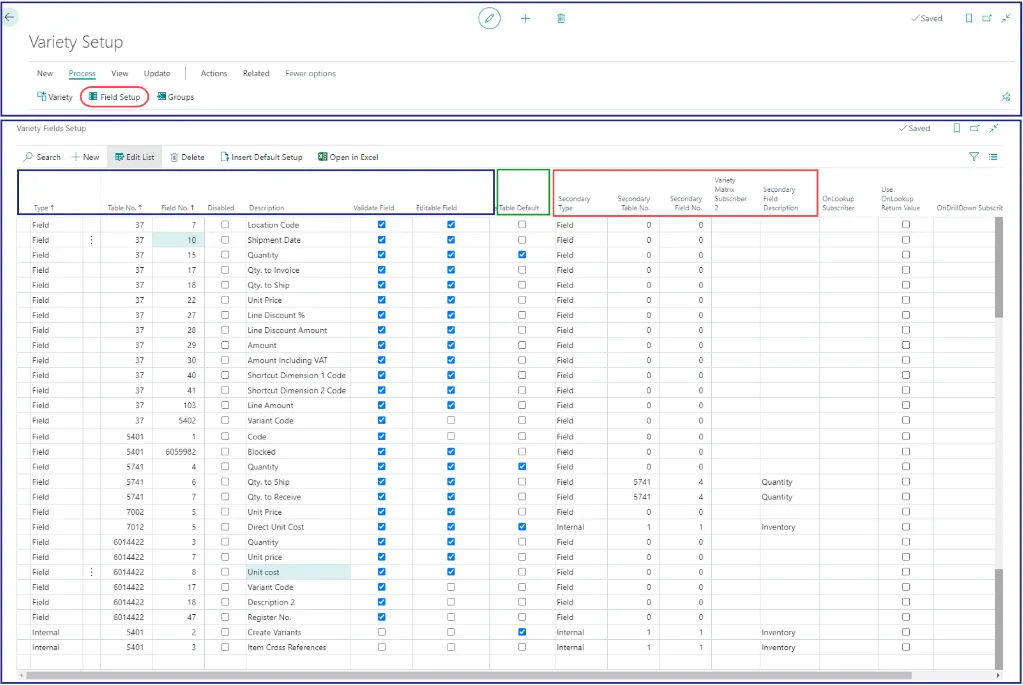Open row menu dots for Shipment Date row

91,239
